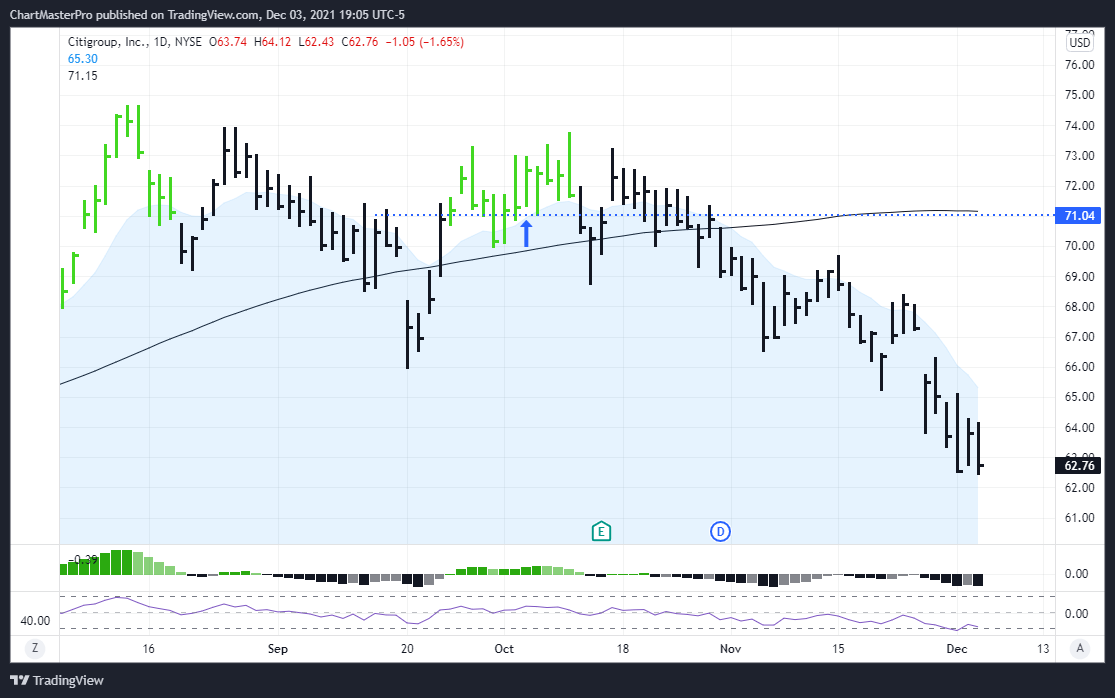
Task: Click the 70.00 price axis label
Action: coord(1079,246)
